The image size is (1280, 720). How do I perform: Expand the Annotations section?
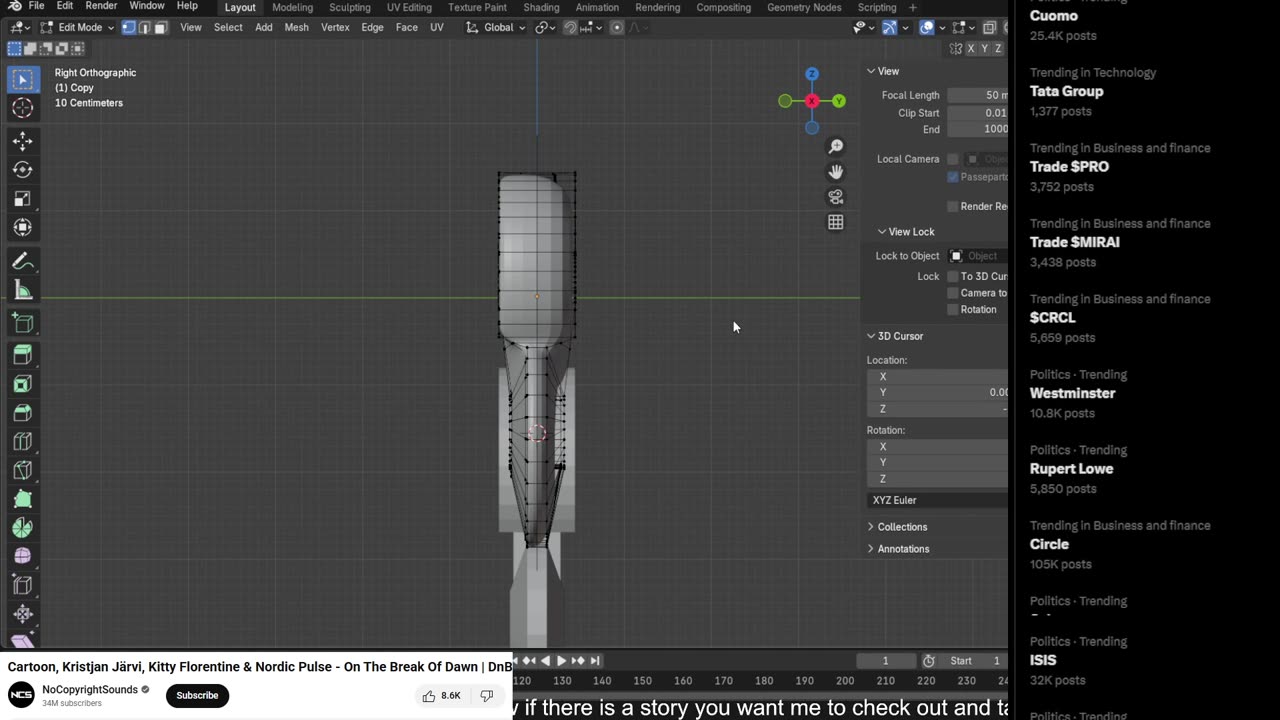(x=898, y=549)
